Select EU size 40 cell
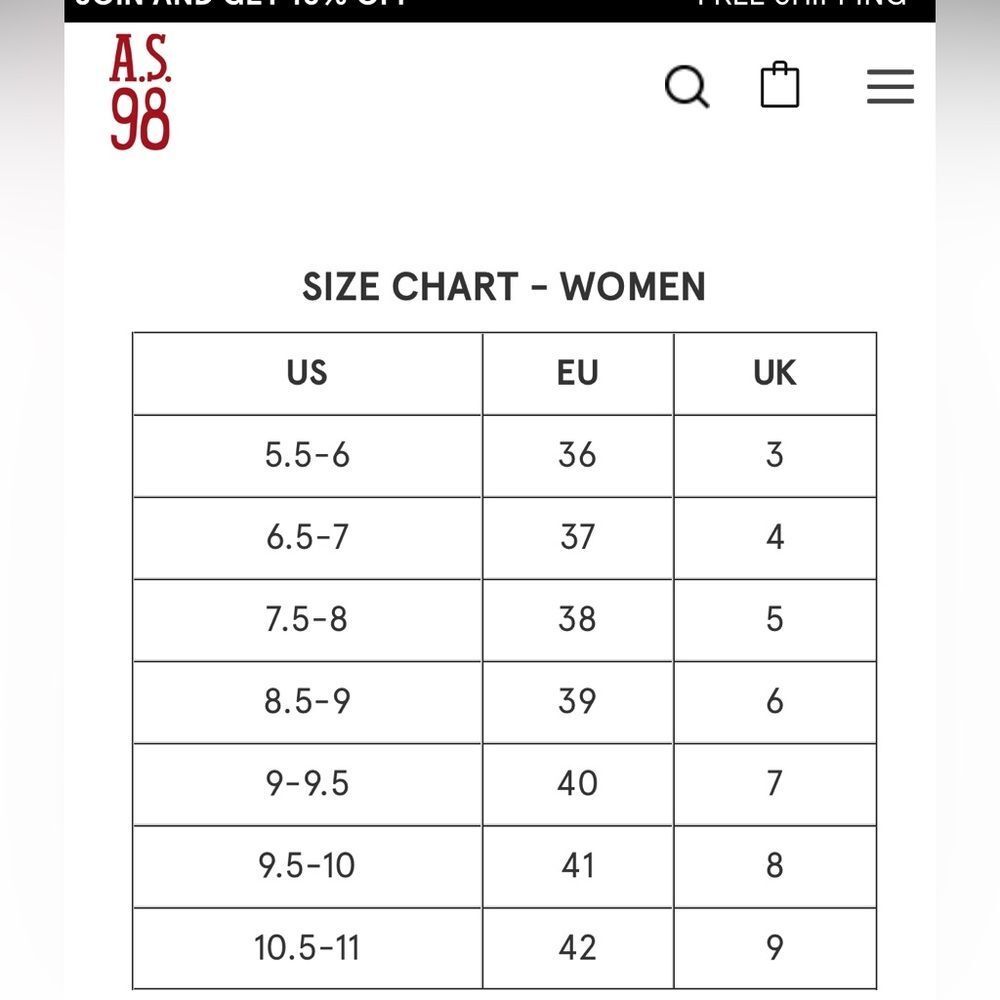The height and width of the screenshot is (1000, 1000). (x=578, y=784)
